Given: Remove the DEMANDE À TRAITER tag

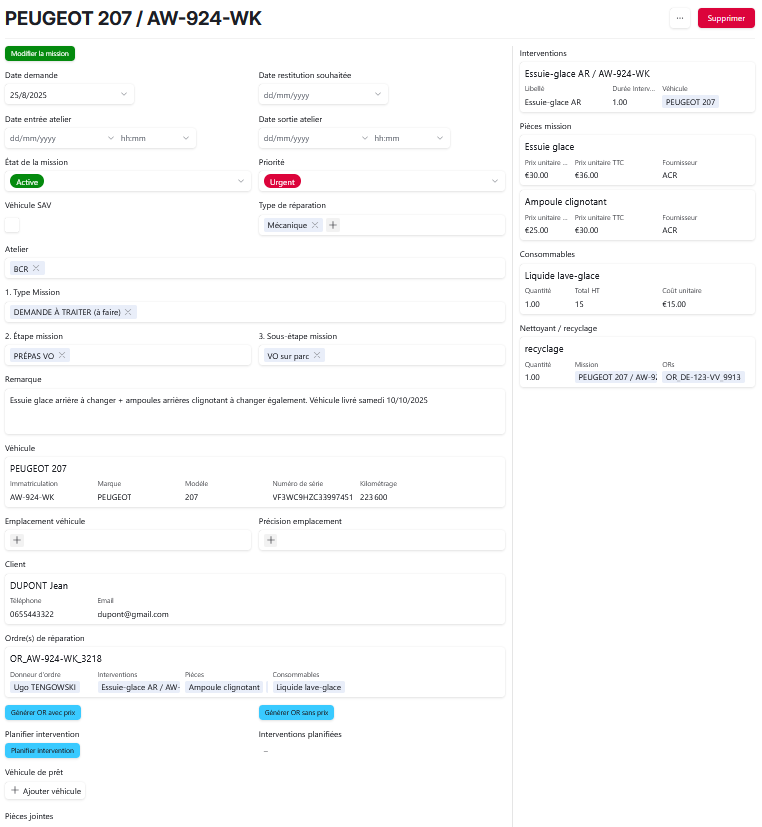Looking at the screenshot, I should 128,312.
